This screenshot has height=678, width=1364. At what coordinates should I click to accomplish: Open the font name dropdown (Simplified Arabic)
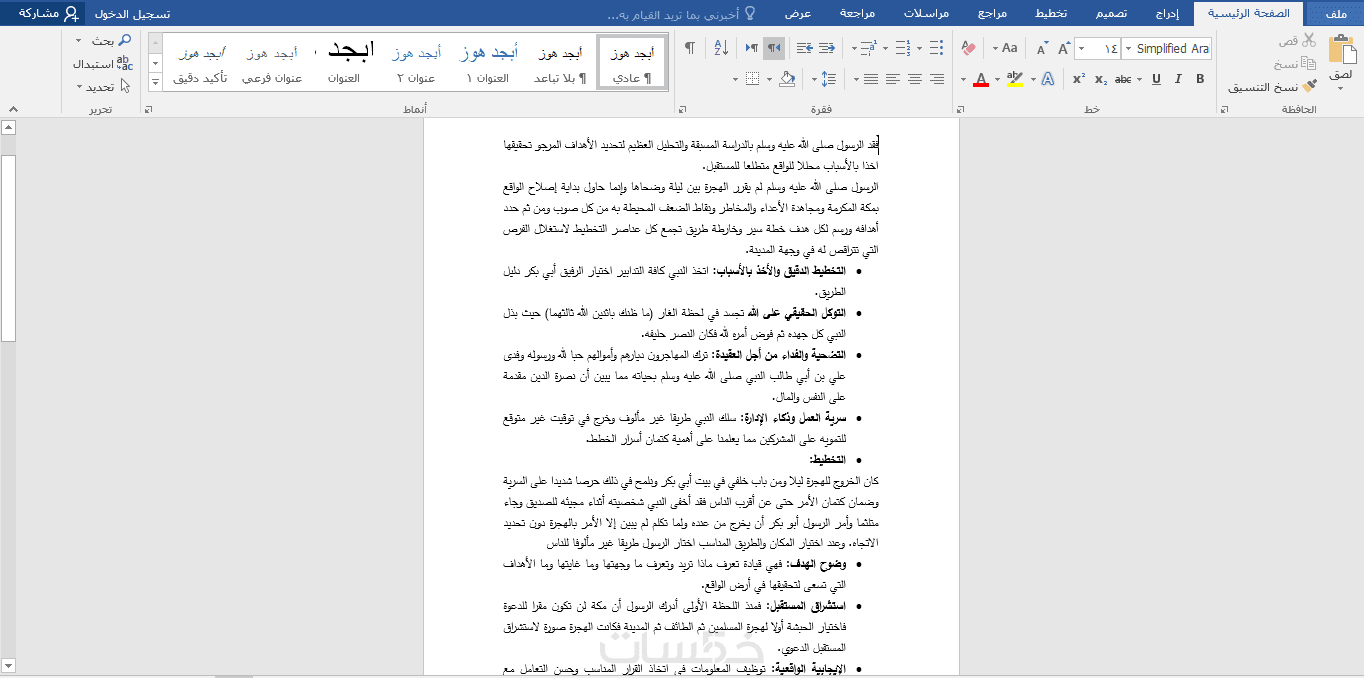pos(1127,48)
